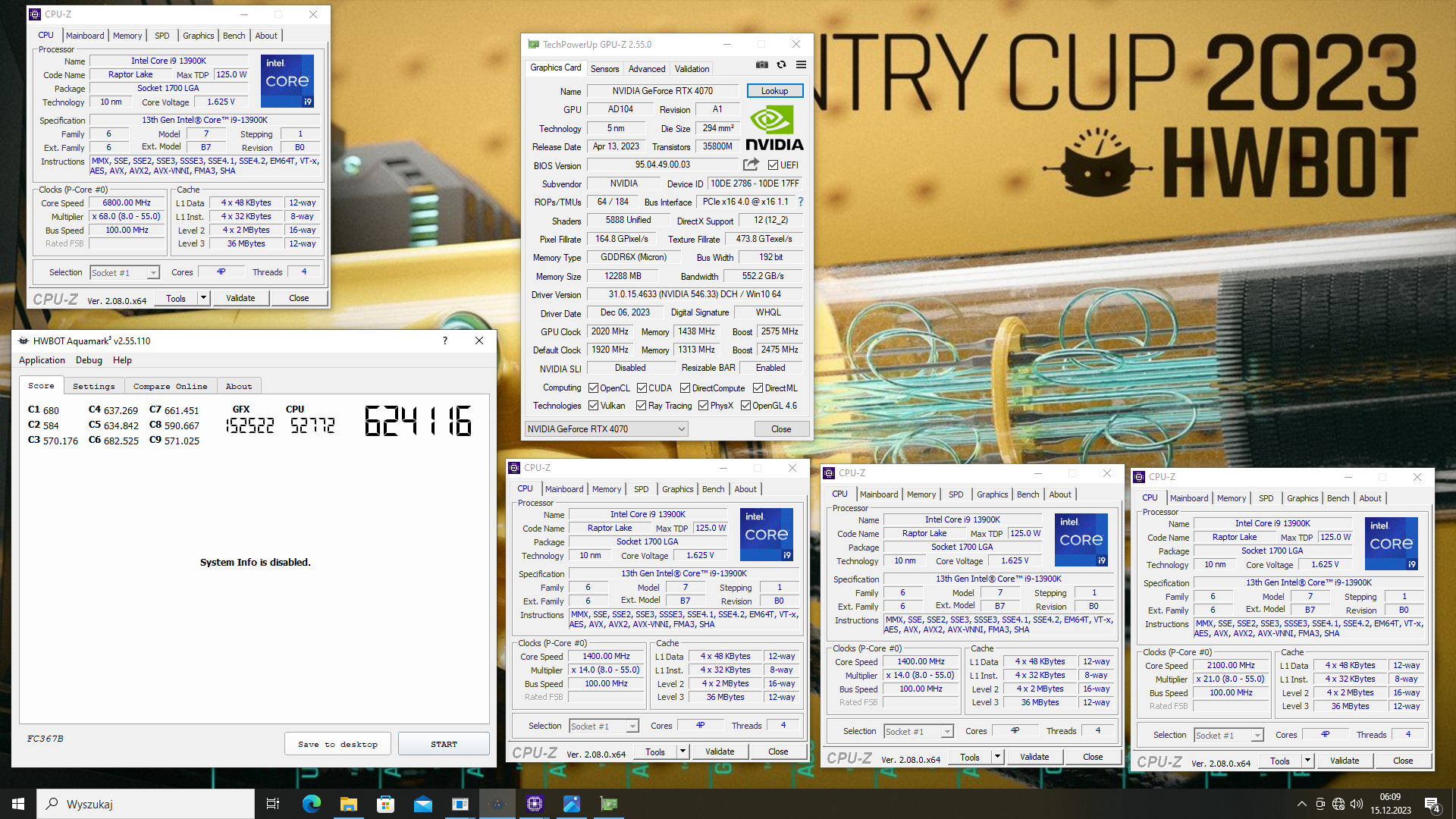Refresh GPU-Z data with the refresh icon
1456x819 pixels.
tap(781, 65)
